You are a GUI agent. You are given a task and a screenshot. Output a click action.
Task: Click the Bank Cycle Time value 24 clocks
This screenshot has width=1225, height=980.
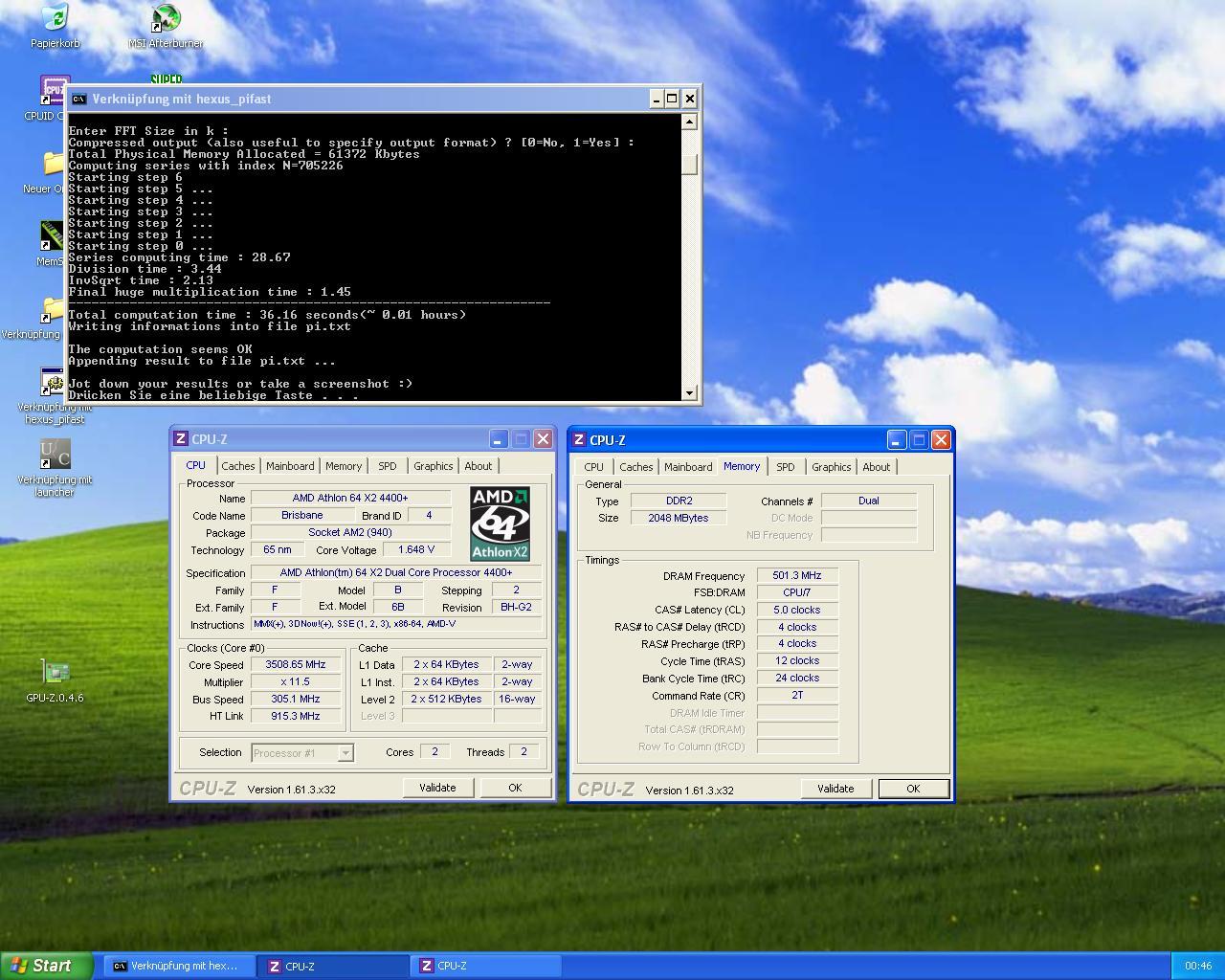click(797, 678)
